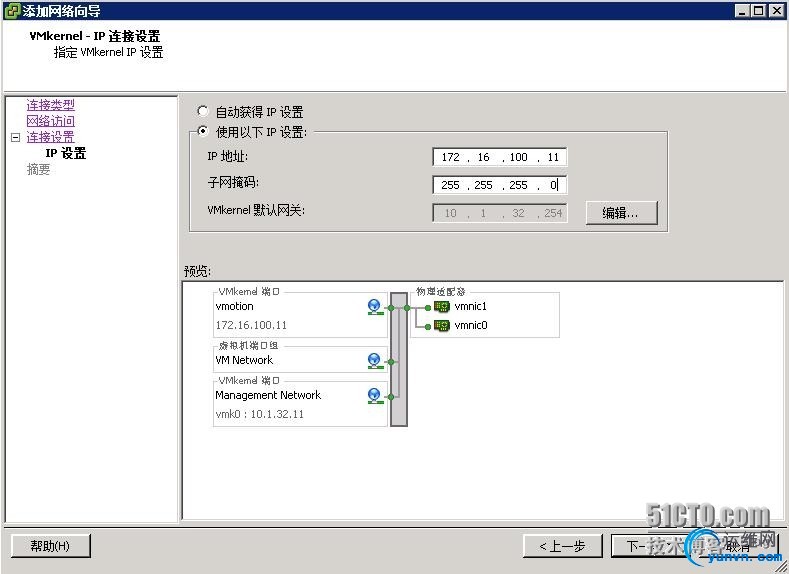Screen dimensions: 789x574
Task: Minimize the add network wizard window
Action: [741, 11]
